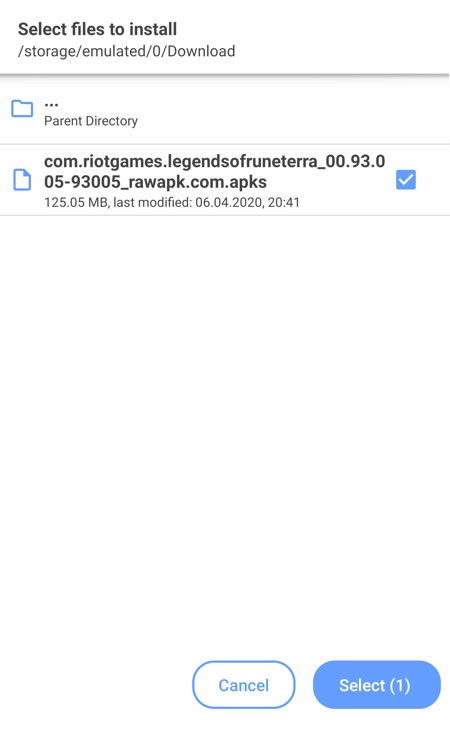
Task: Click the /storage/emulated/0/Download path text
Action: click(x=126, y=51)
